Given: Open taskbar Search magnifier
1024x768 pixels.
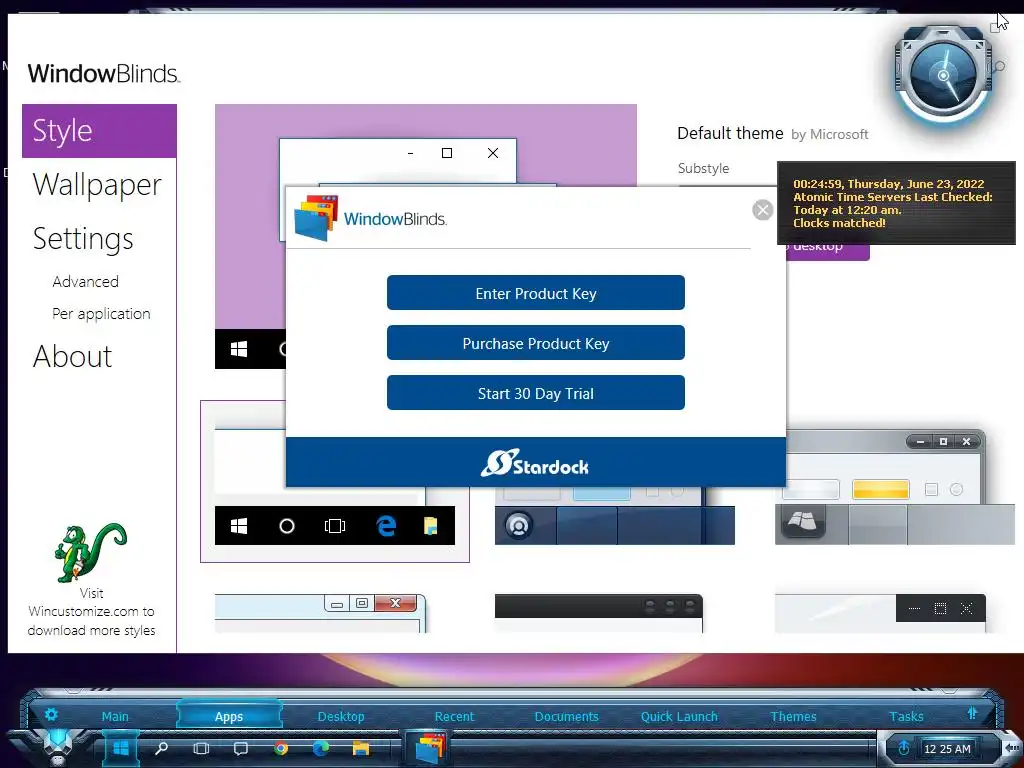Looking at the screenshot, I should 161,748.
